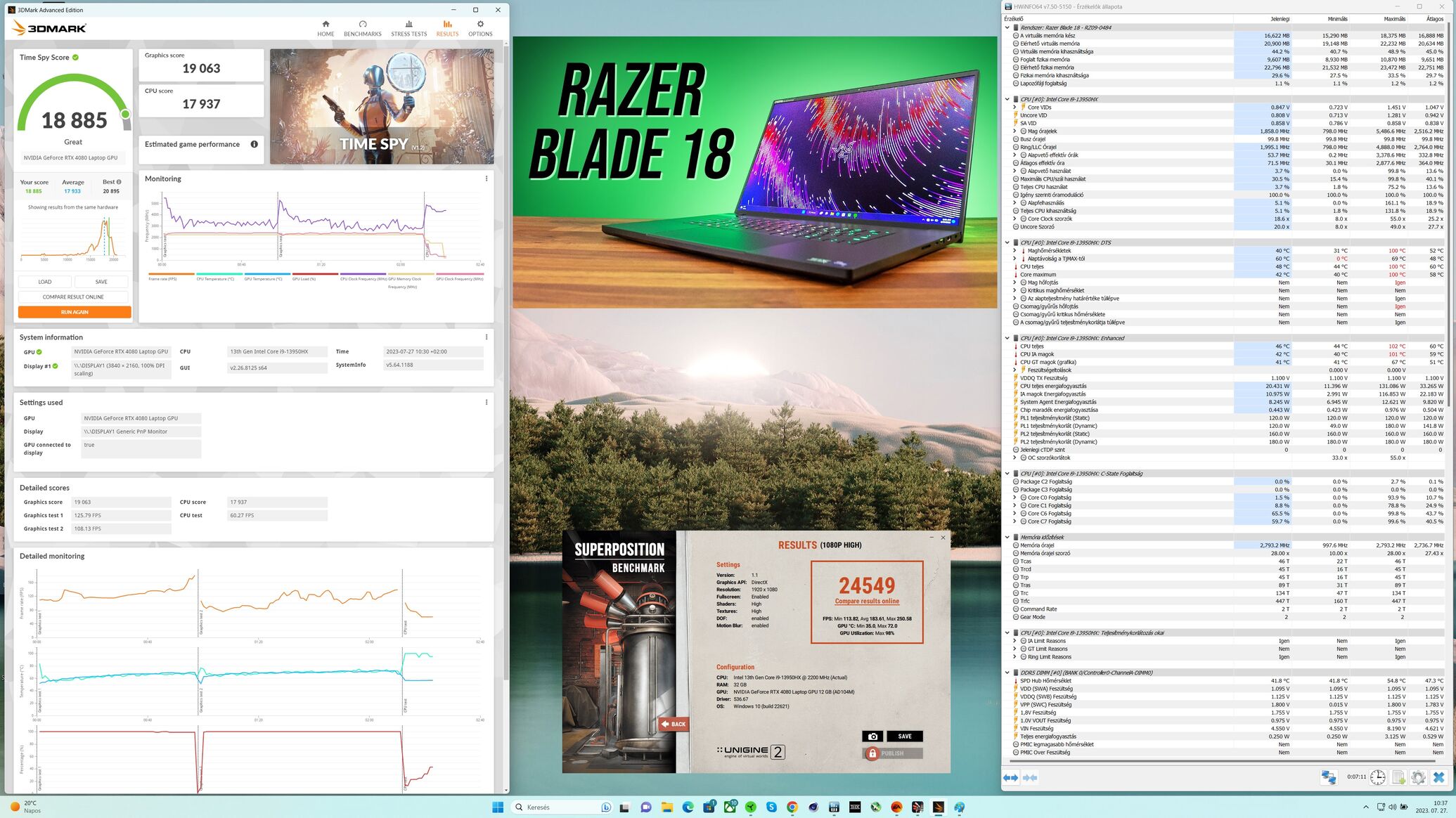Collapse the Memória időzítések section

1007,538
